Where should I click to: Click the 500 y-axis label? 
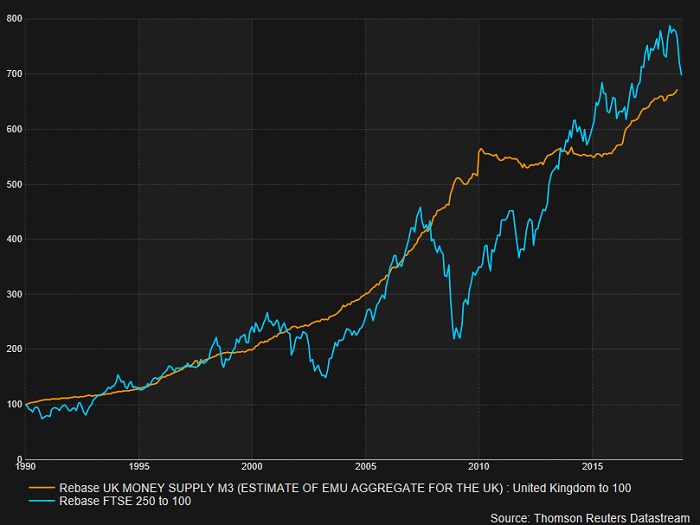point(14,184)
